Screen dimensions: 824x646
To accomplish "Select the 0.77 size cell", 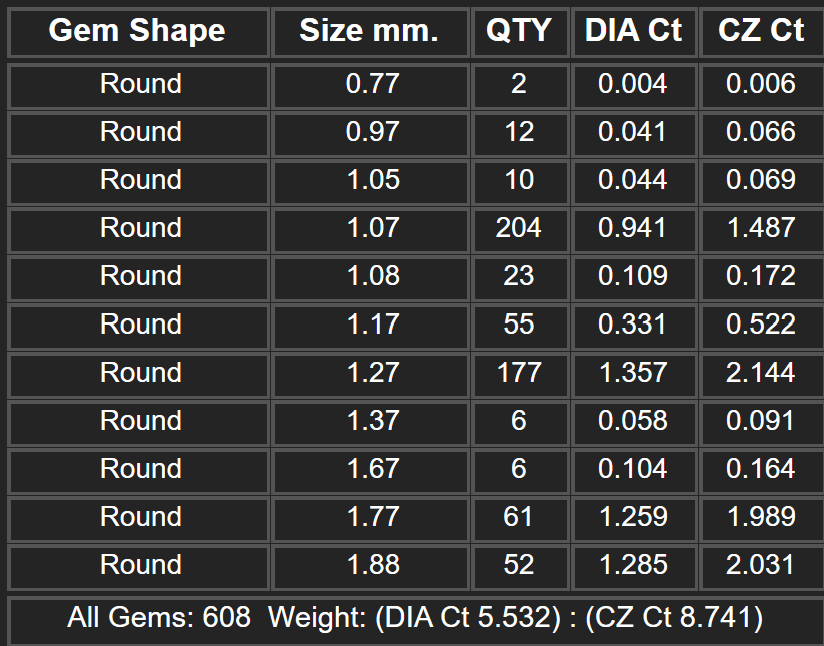I will pos(370,86).
